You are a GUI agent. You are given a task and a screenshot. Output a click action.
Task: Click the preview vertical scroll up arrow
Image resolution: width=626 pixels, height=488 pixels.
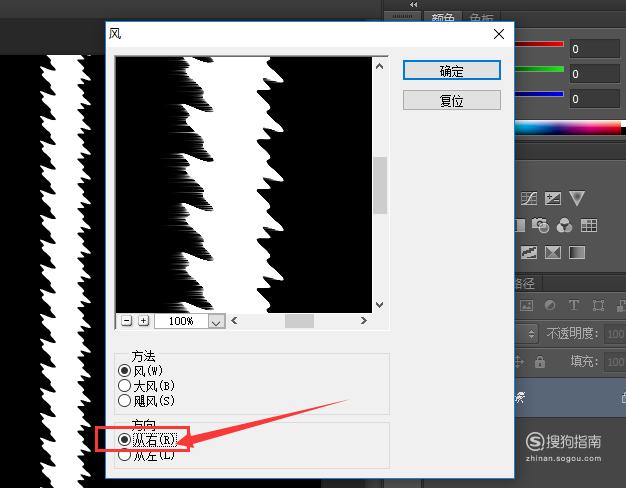coord(380,66)
